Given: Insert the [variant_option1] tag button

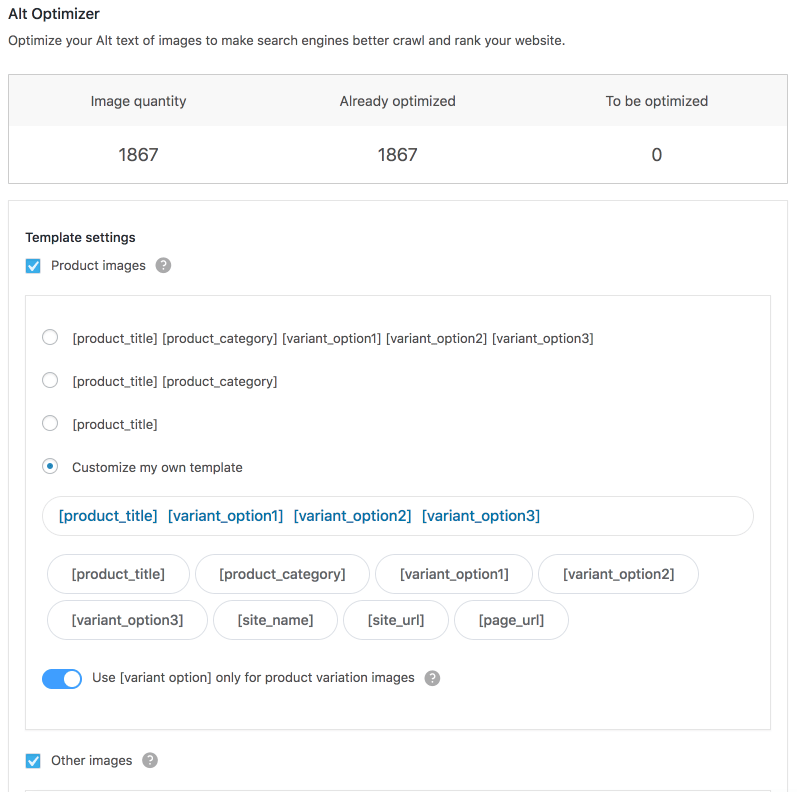Looking at the screenshot, I should point(454,574).
